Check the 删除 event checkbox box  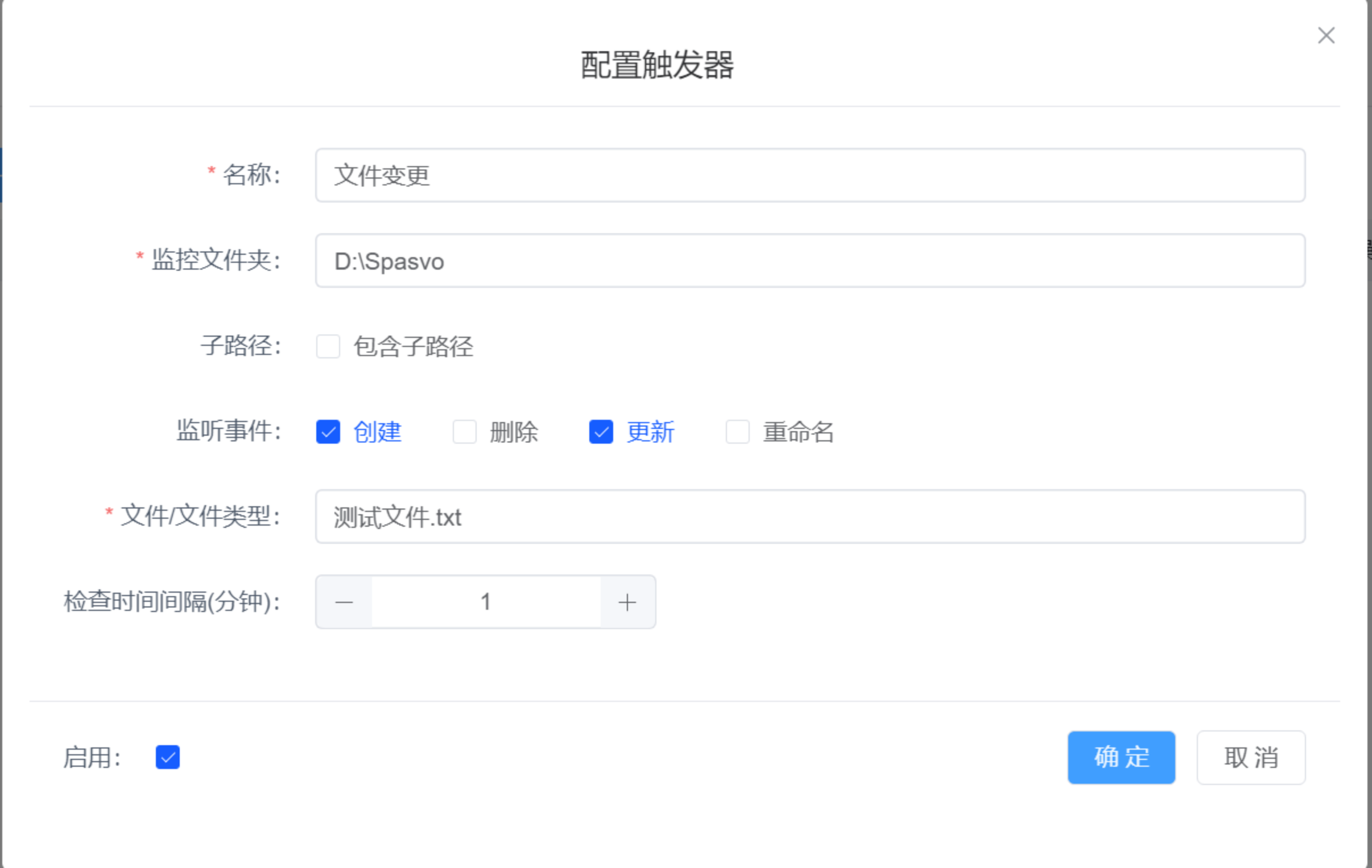[464, 432]
